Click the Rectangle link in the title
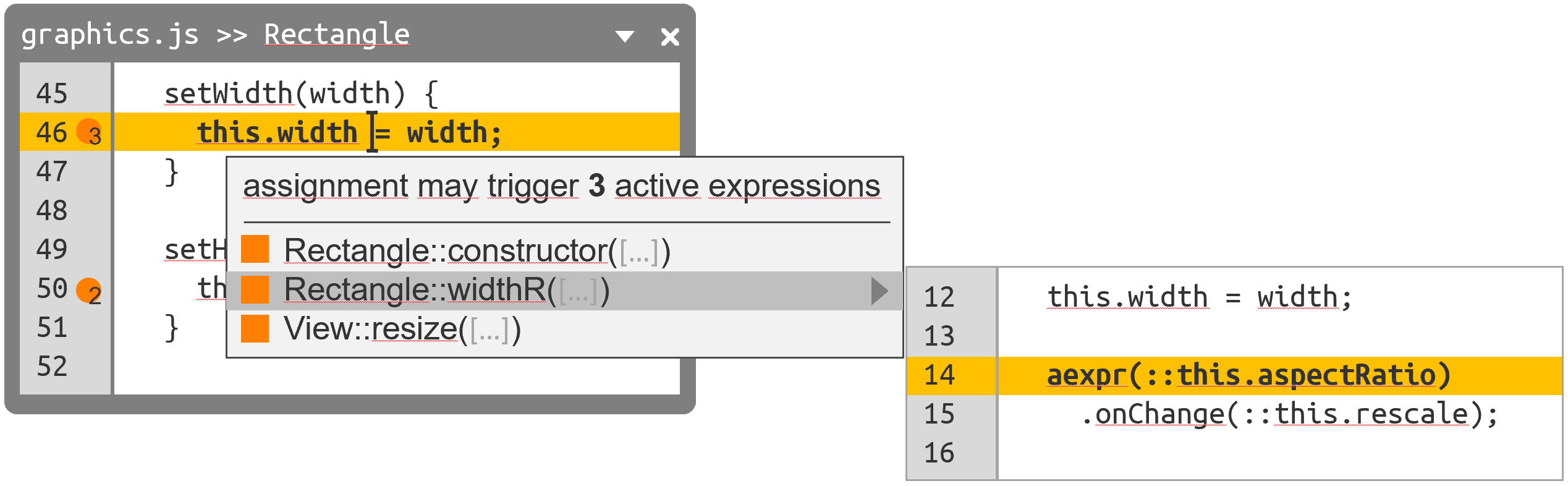The width and height of the screenshot is (1568, 486). [x=337, y=35]
